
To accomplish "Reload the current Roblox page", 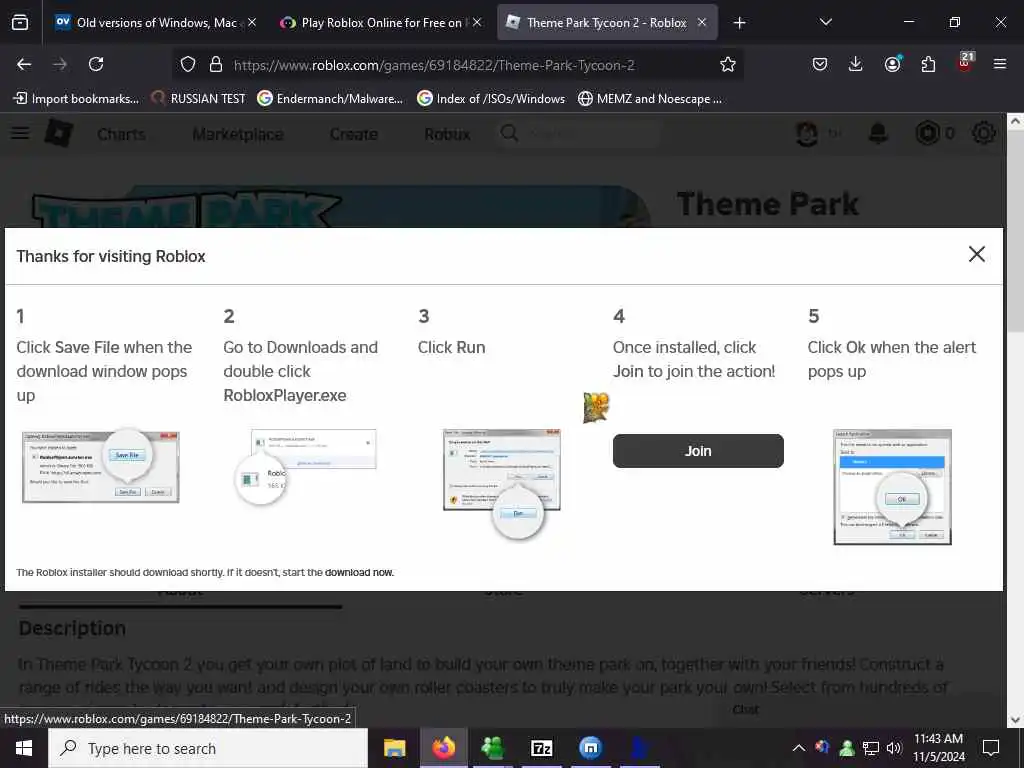I will pos(96,64).
